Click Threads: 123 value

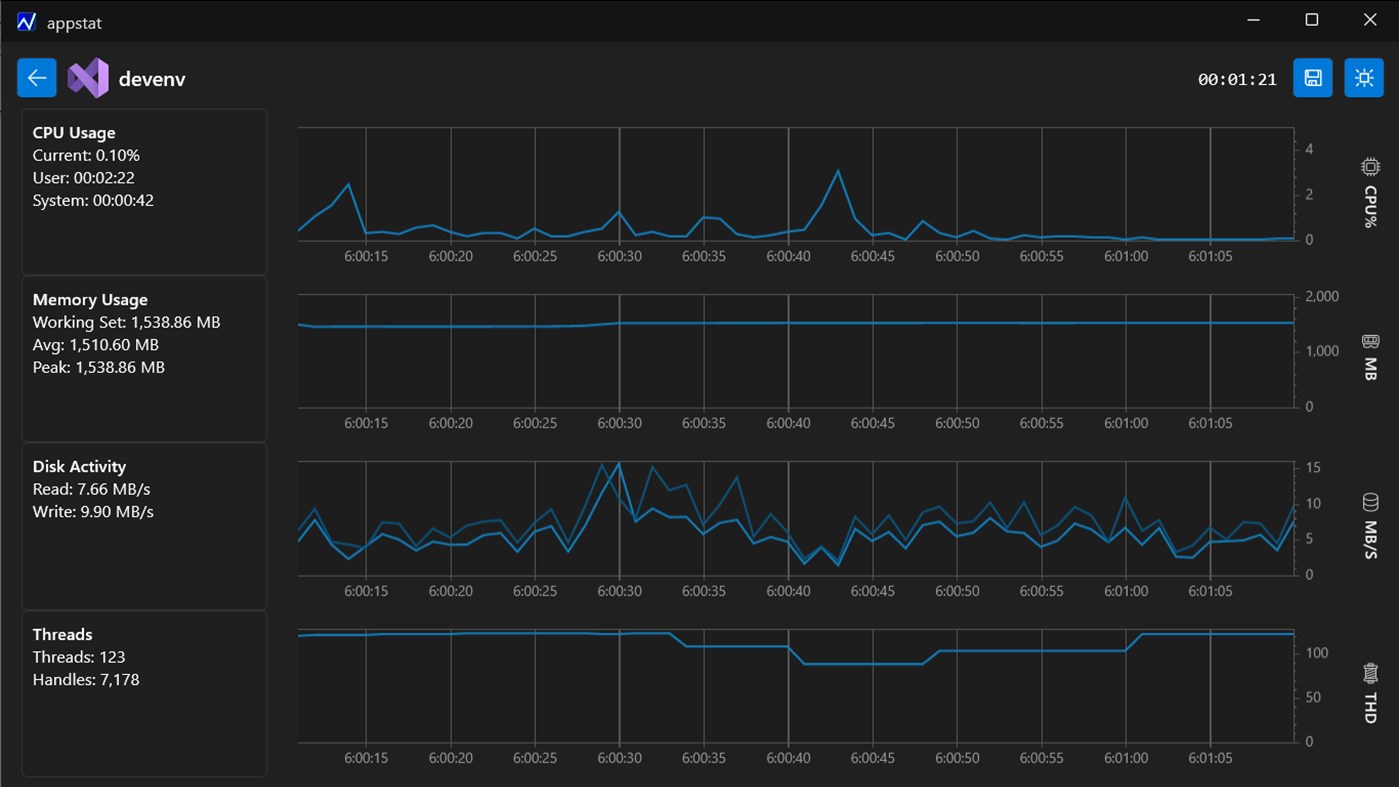(x=78, y=657)
